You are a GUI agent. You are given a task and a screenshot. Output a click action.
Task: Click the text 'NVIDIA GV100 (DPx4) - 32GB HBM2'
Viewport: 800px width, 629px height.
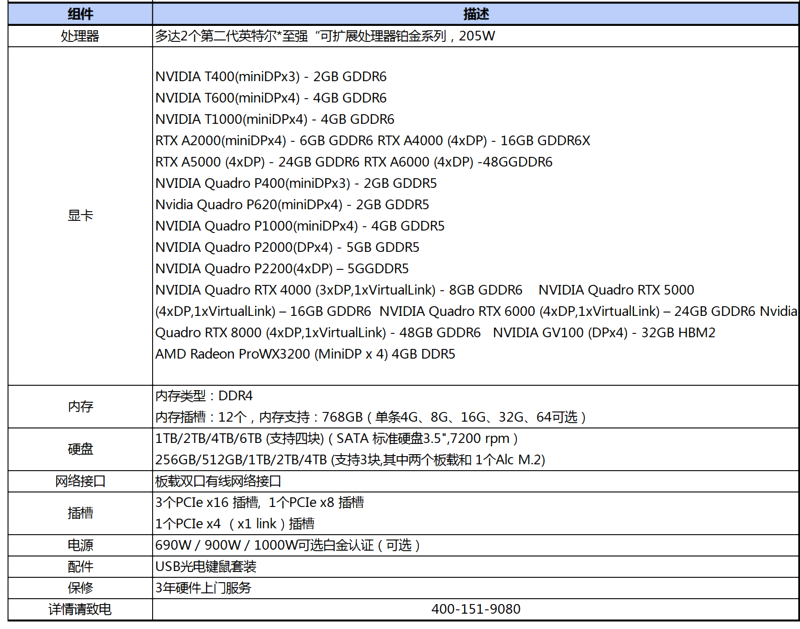pos(604,333)
